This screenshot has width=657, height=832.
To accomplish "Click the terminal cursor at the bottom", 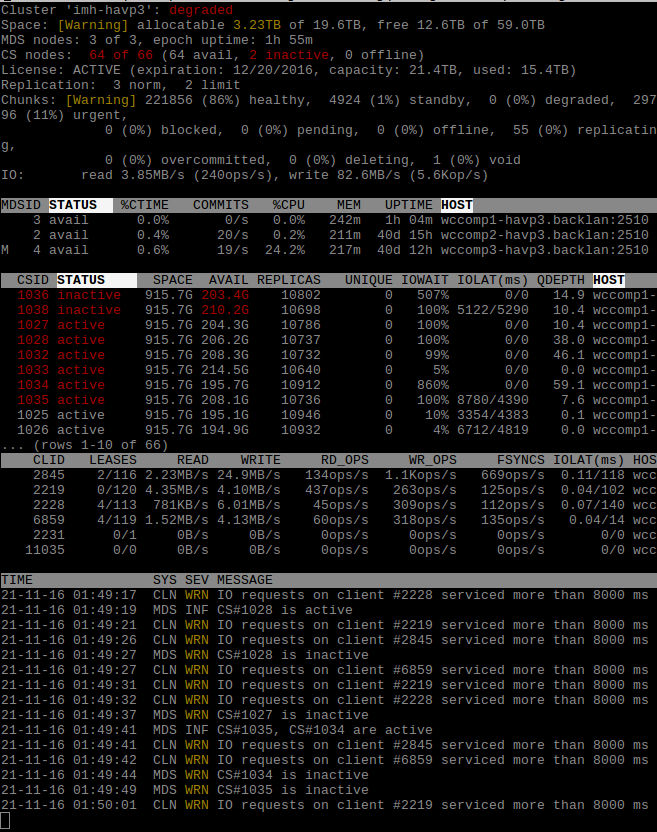I will tap(5, 821).
